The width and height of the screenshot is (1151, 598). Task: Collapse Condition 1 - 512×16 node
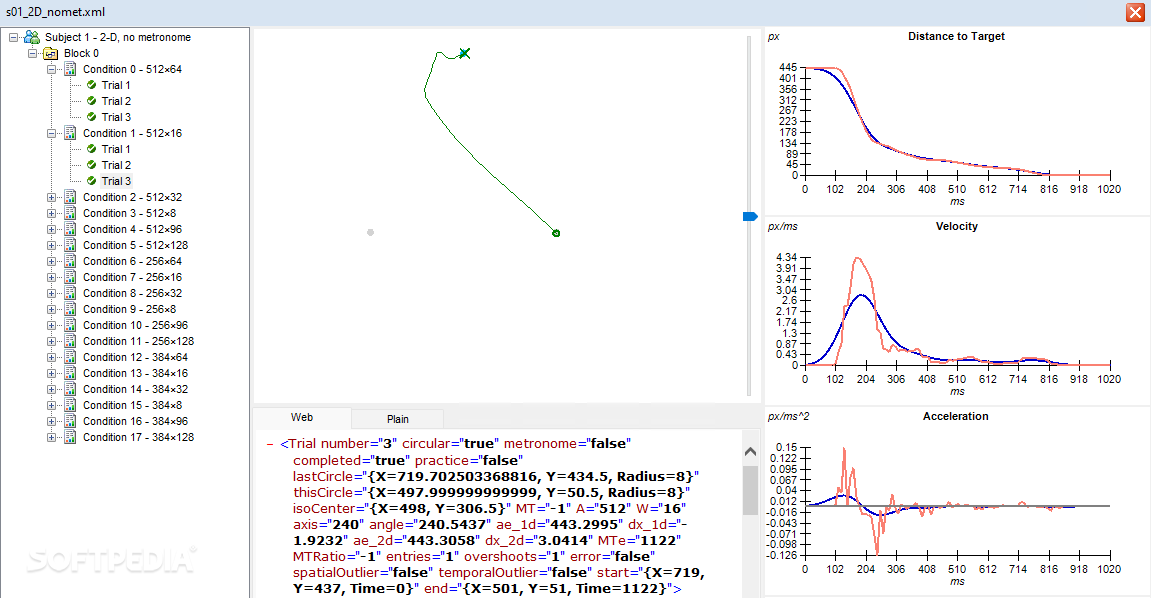pos(51,133)
